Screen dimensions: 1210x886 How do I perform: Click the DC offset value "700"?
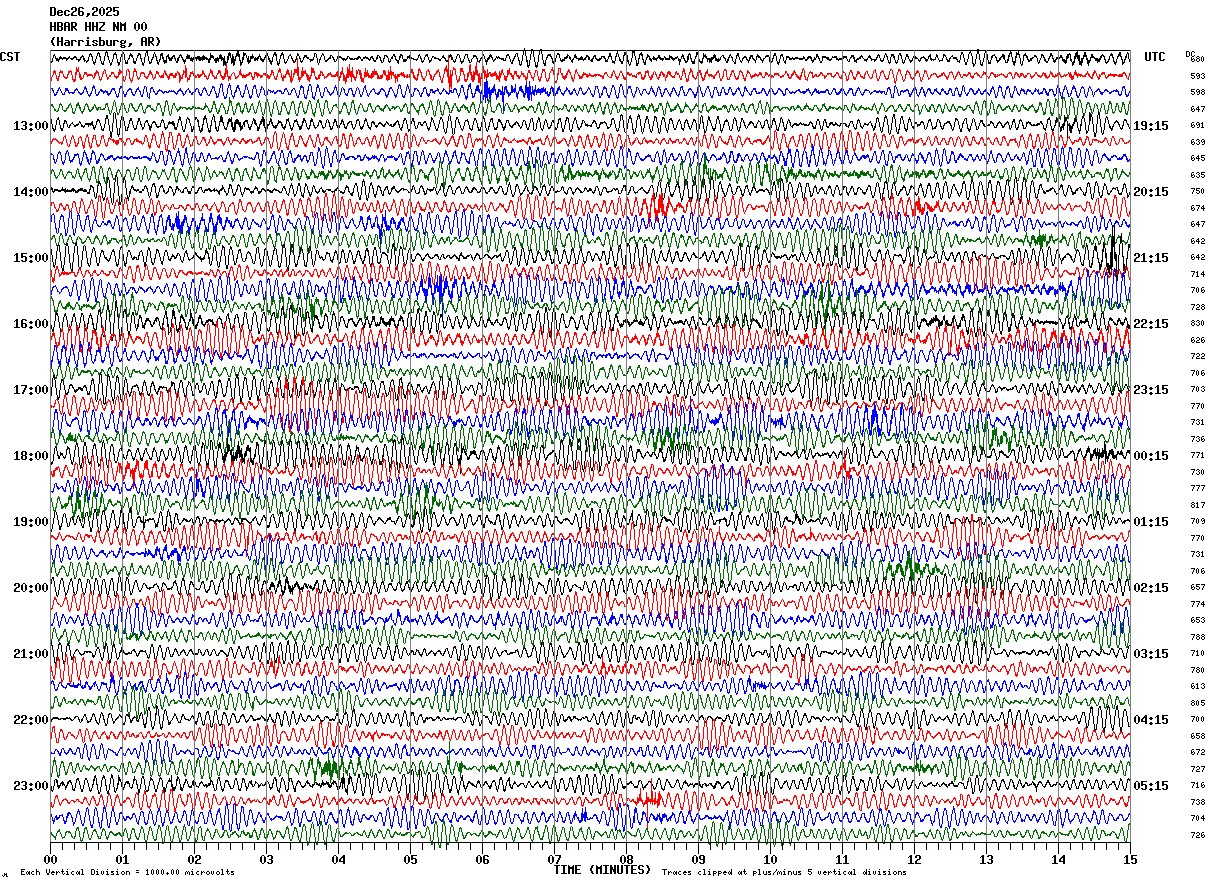[x=1197, y=720]
